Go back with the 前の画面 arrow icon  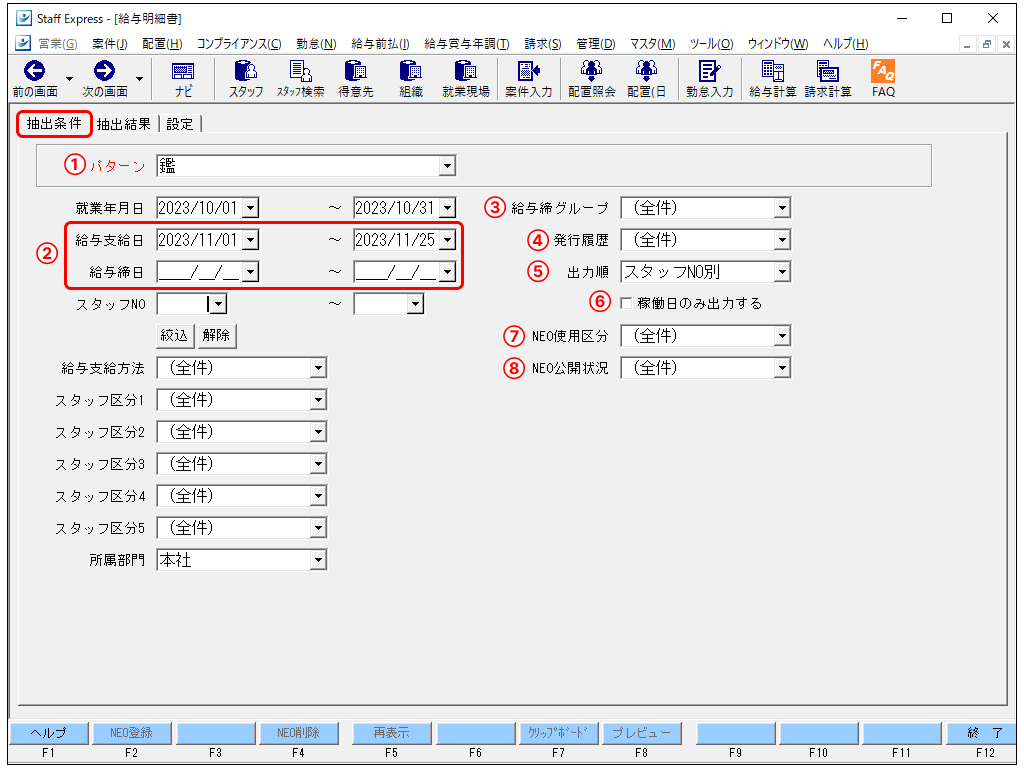pyautogui.click(x=34, y=71)
